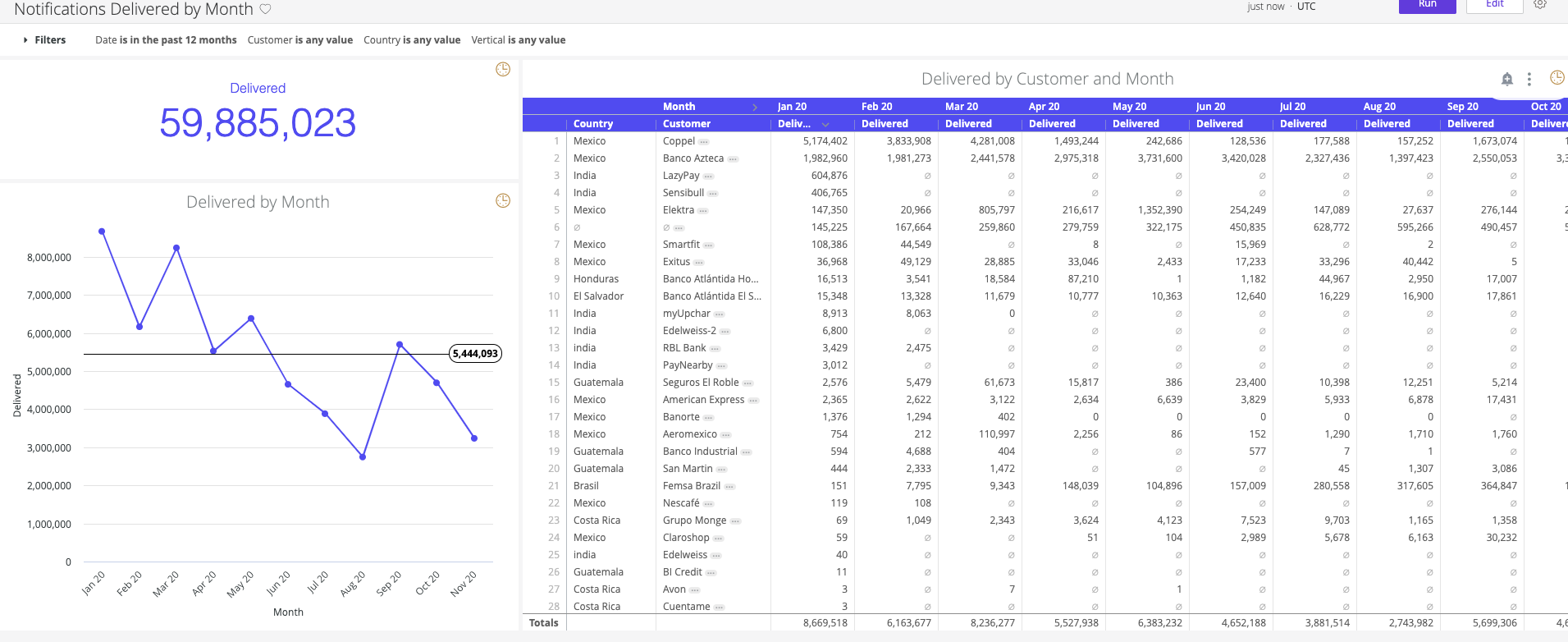Click the Jun 20 pivot column header
The width and height of the screenshot is (1568, 642).
click(1211, 107)
